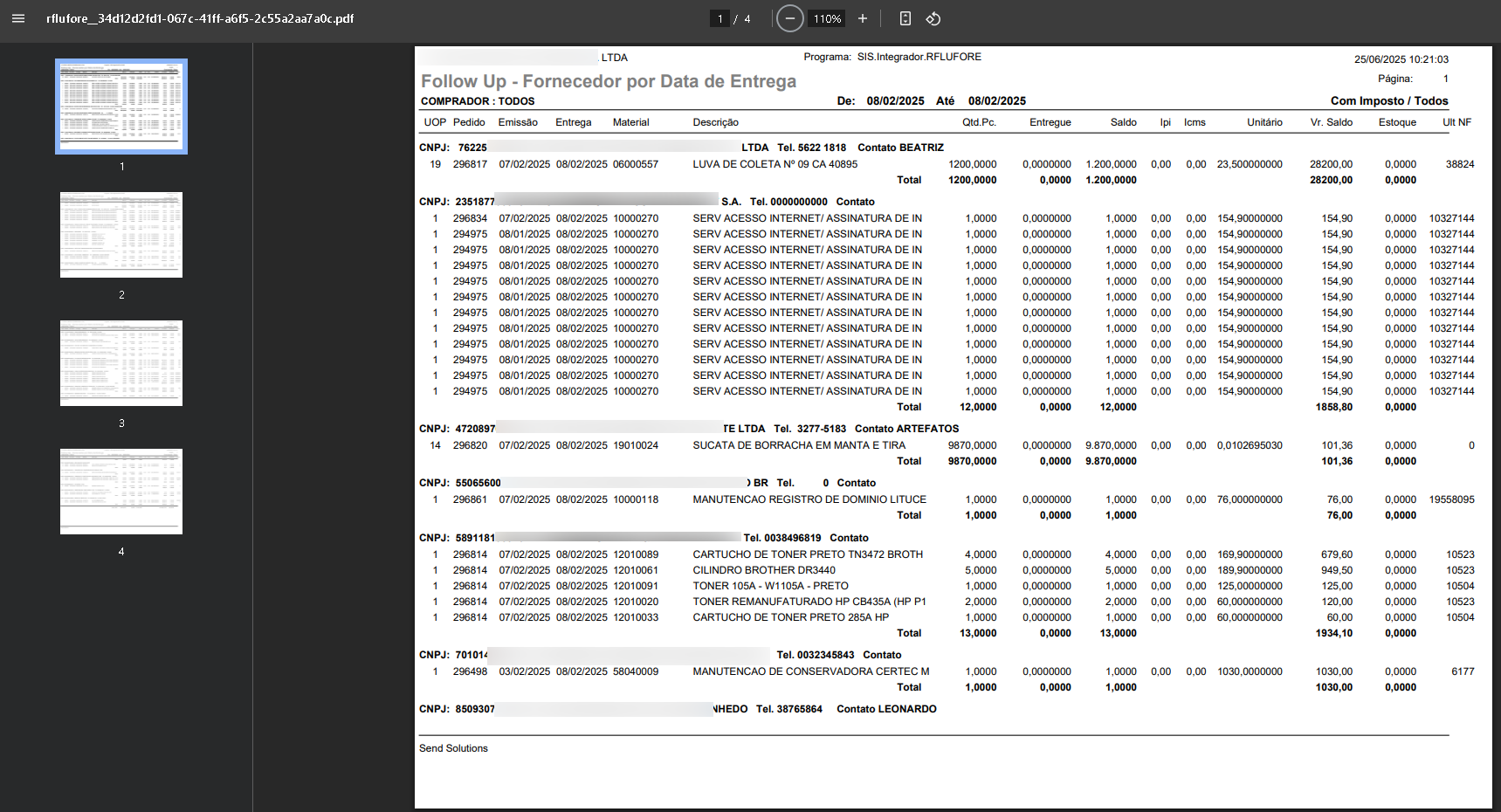
Task: Click 'Com Imposto / Todos' text
Action: coord(1389,101)
